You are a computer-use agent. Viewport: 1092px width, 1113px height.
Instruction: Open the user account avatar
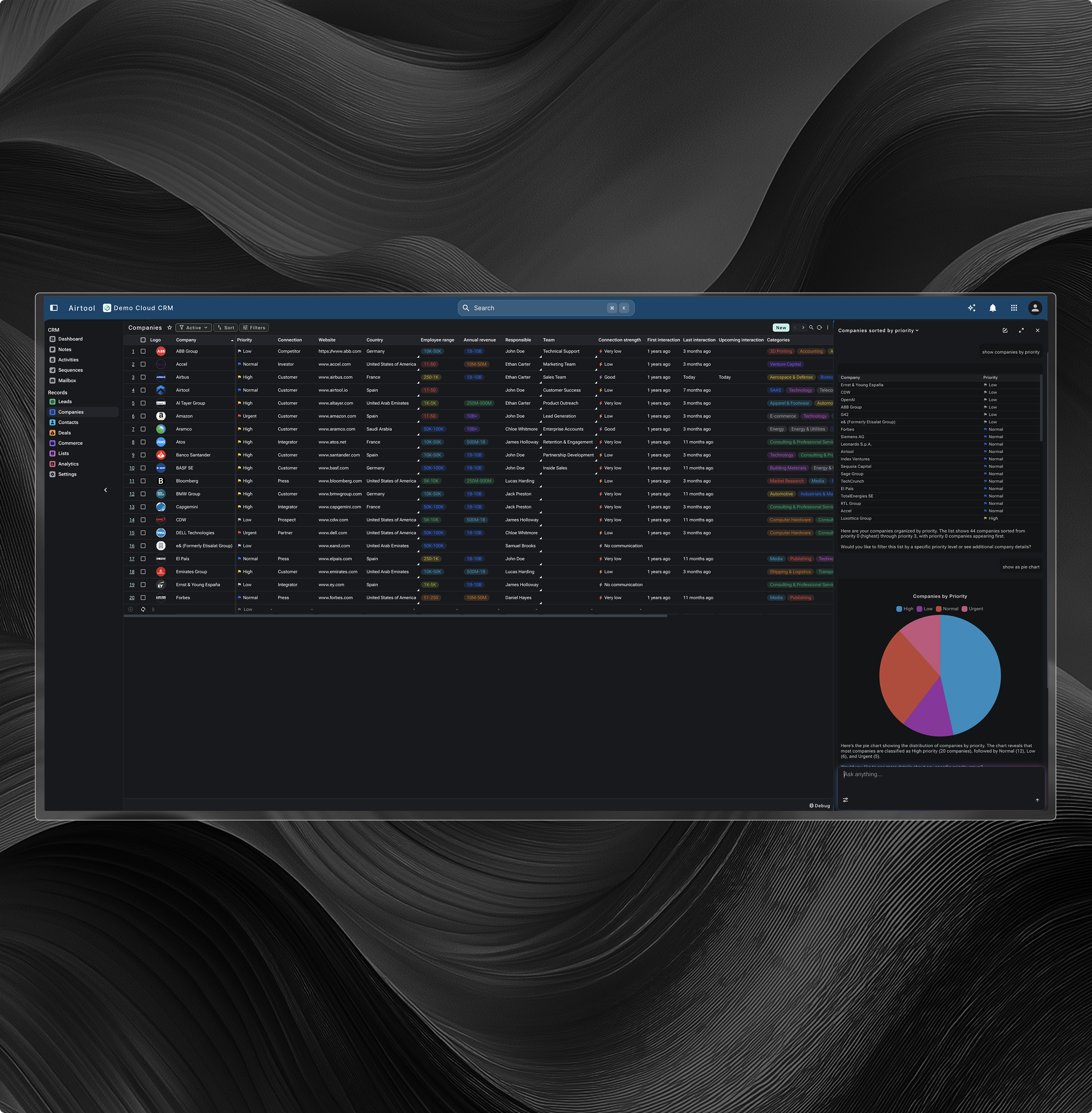tap(1035, 308)
